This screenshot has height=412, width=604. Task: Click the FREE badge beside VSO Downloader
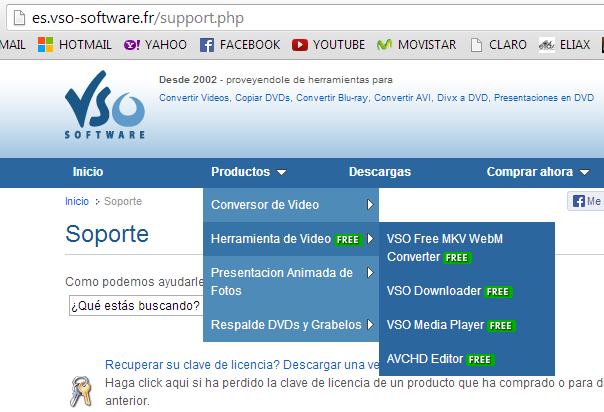498,292
